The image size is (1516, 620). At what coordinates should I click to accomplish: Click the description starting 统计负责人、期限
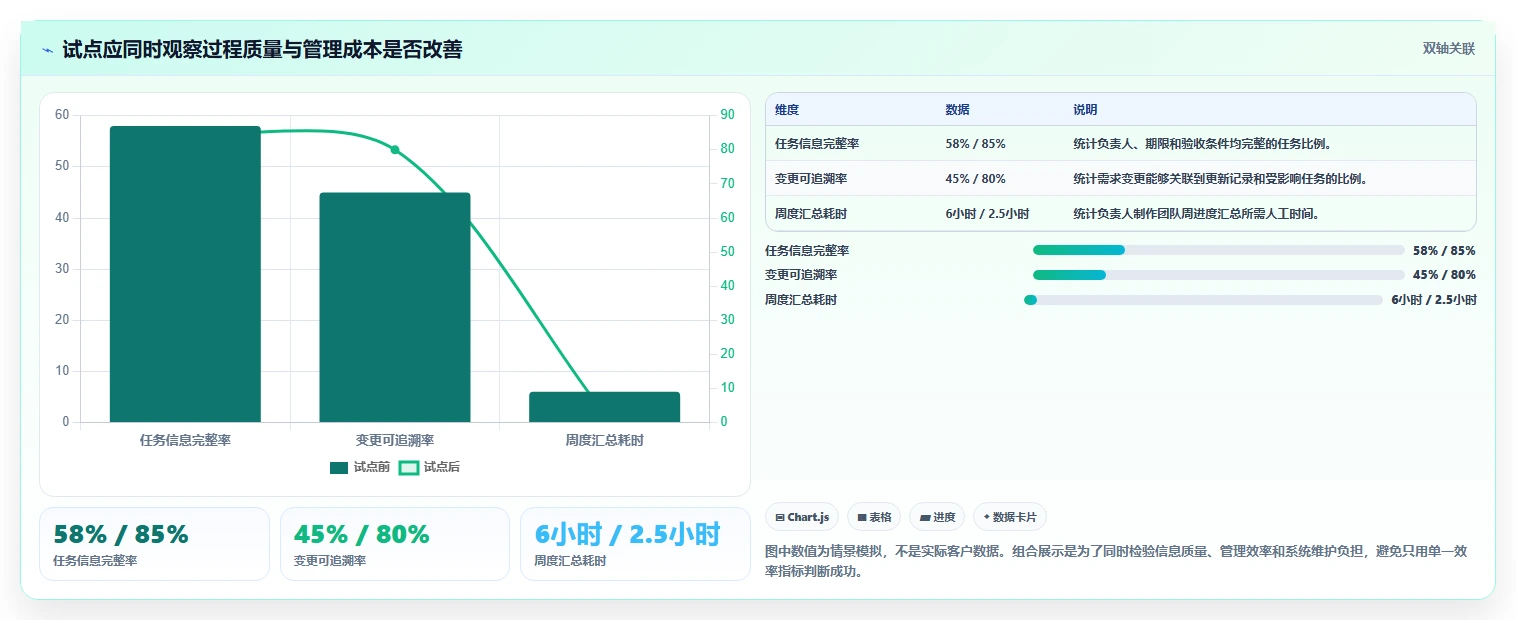click(1202, 144)
